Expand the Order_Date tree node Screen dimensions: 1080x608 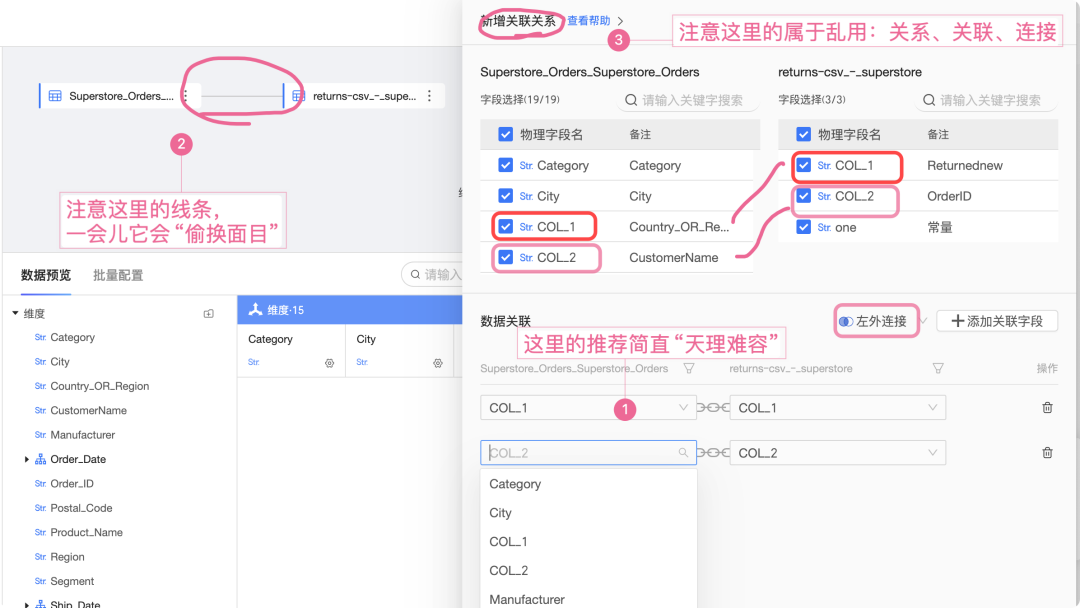tap(27, 459)
